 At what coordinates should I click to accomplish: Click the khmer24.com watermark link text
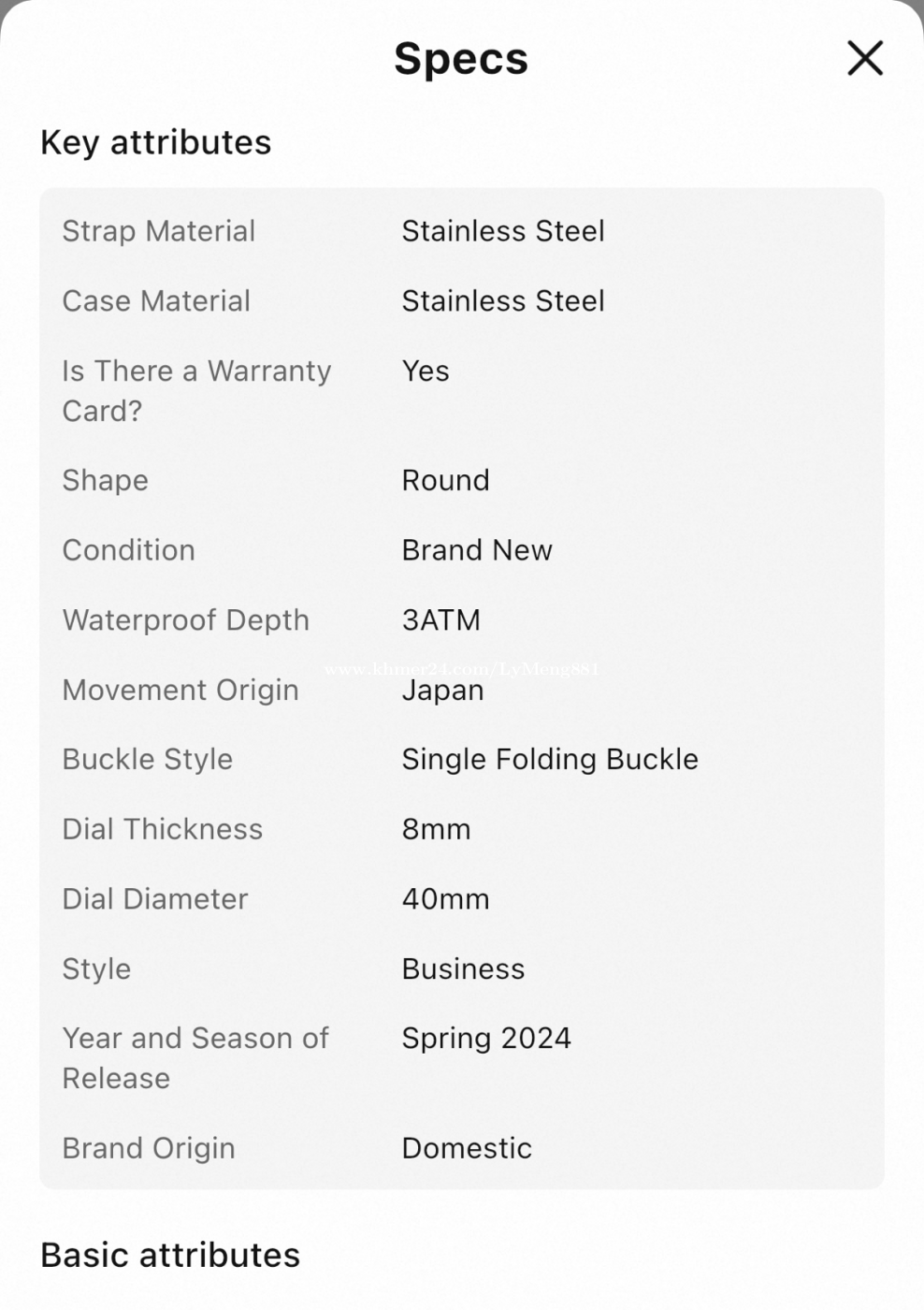tap(461, 669)
